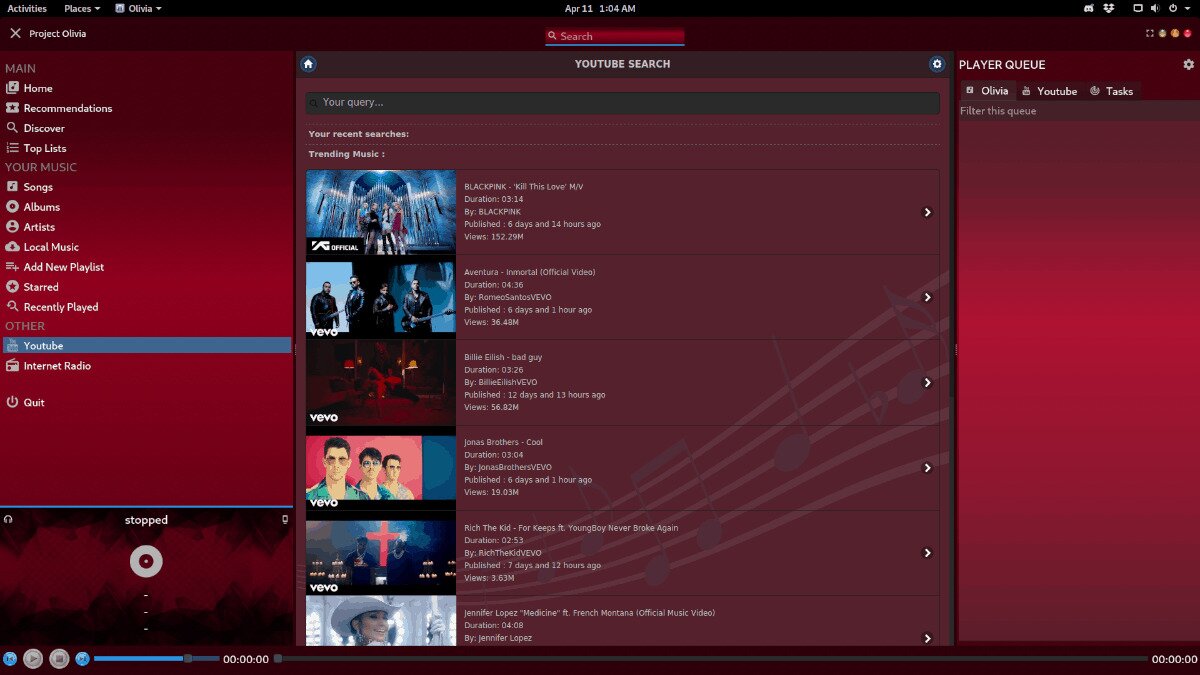The height and width of the screenshot is (675, 1200).
Task: Click Add New Playlist
Action: click(x=146, y=267)
